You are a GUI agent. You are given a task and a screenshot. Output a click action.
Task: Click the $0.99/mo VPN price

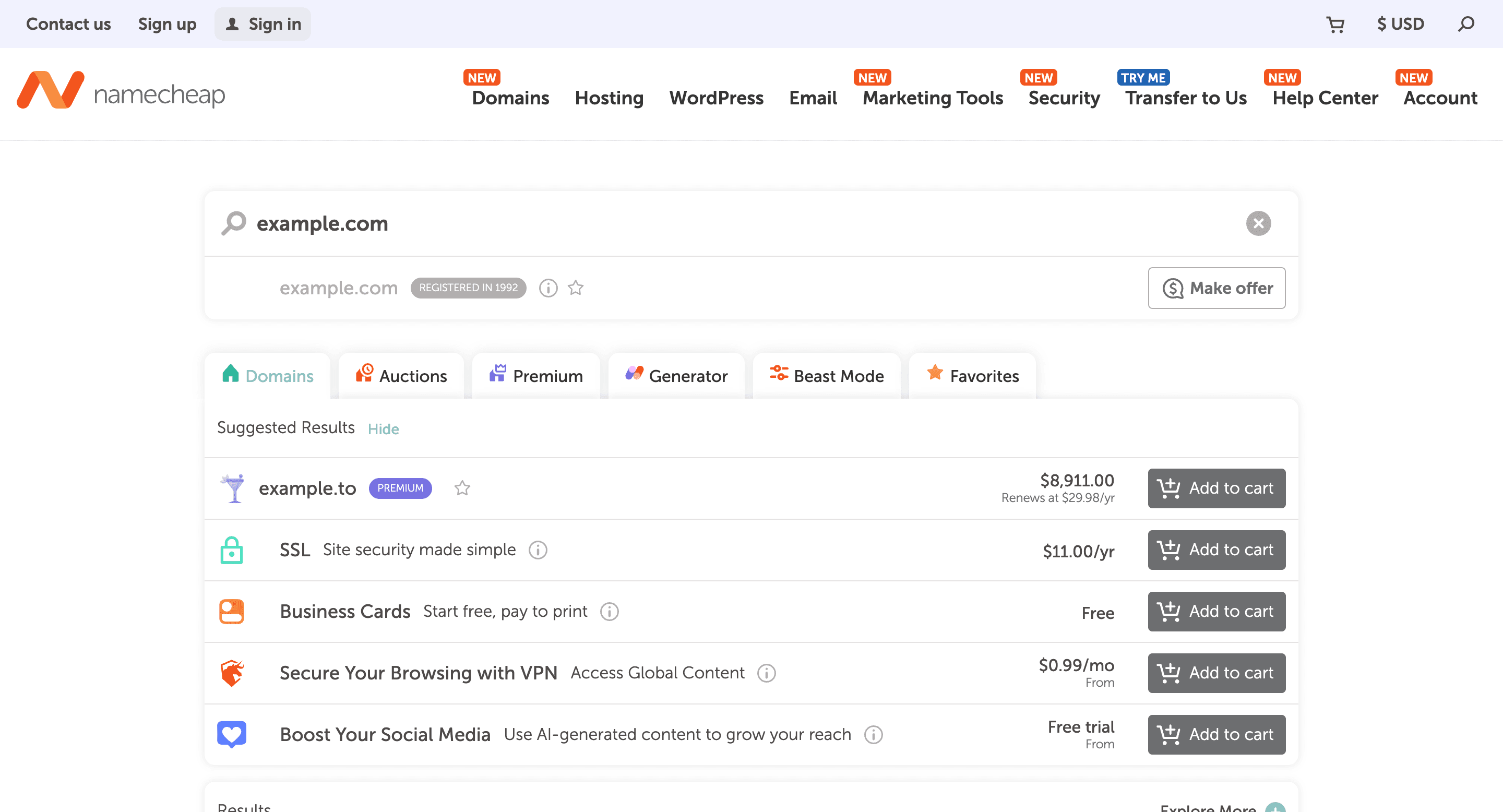coord(1076,665)
